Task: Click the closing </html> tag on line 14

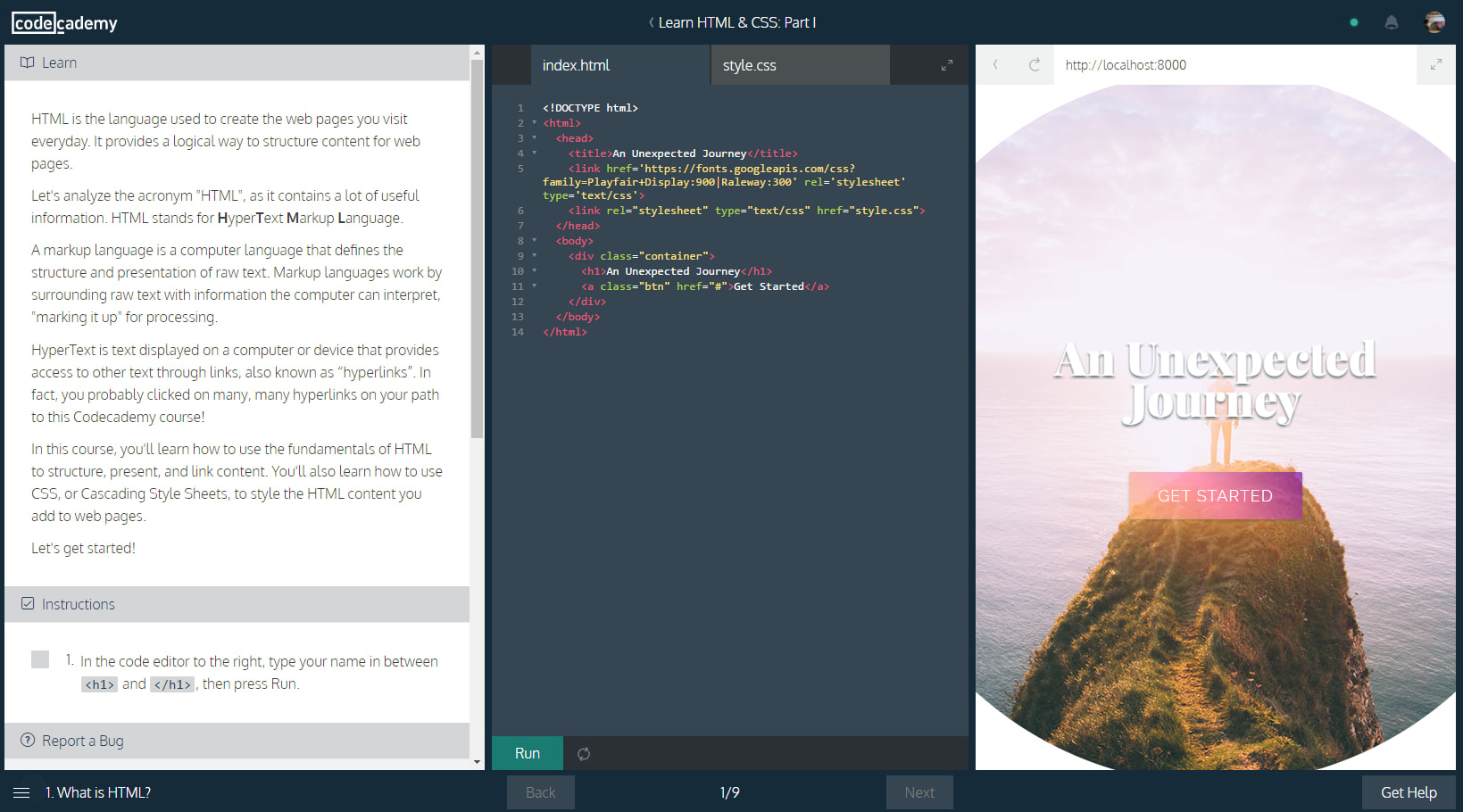Action: pyautogui.click(x=565, y=332)
